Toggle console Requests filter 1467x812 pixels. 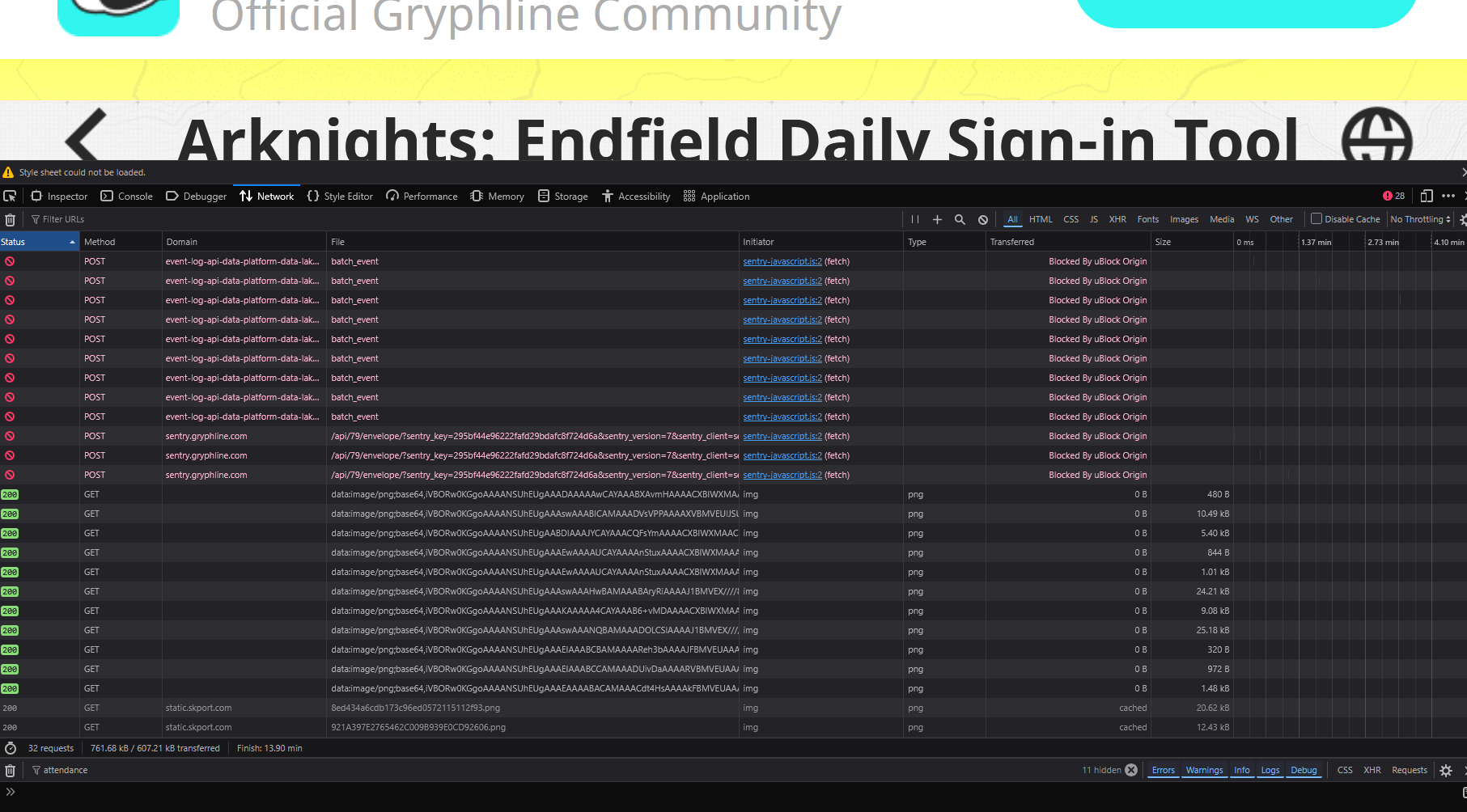(1409, 770)
